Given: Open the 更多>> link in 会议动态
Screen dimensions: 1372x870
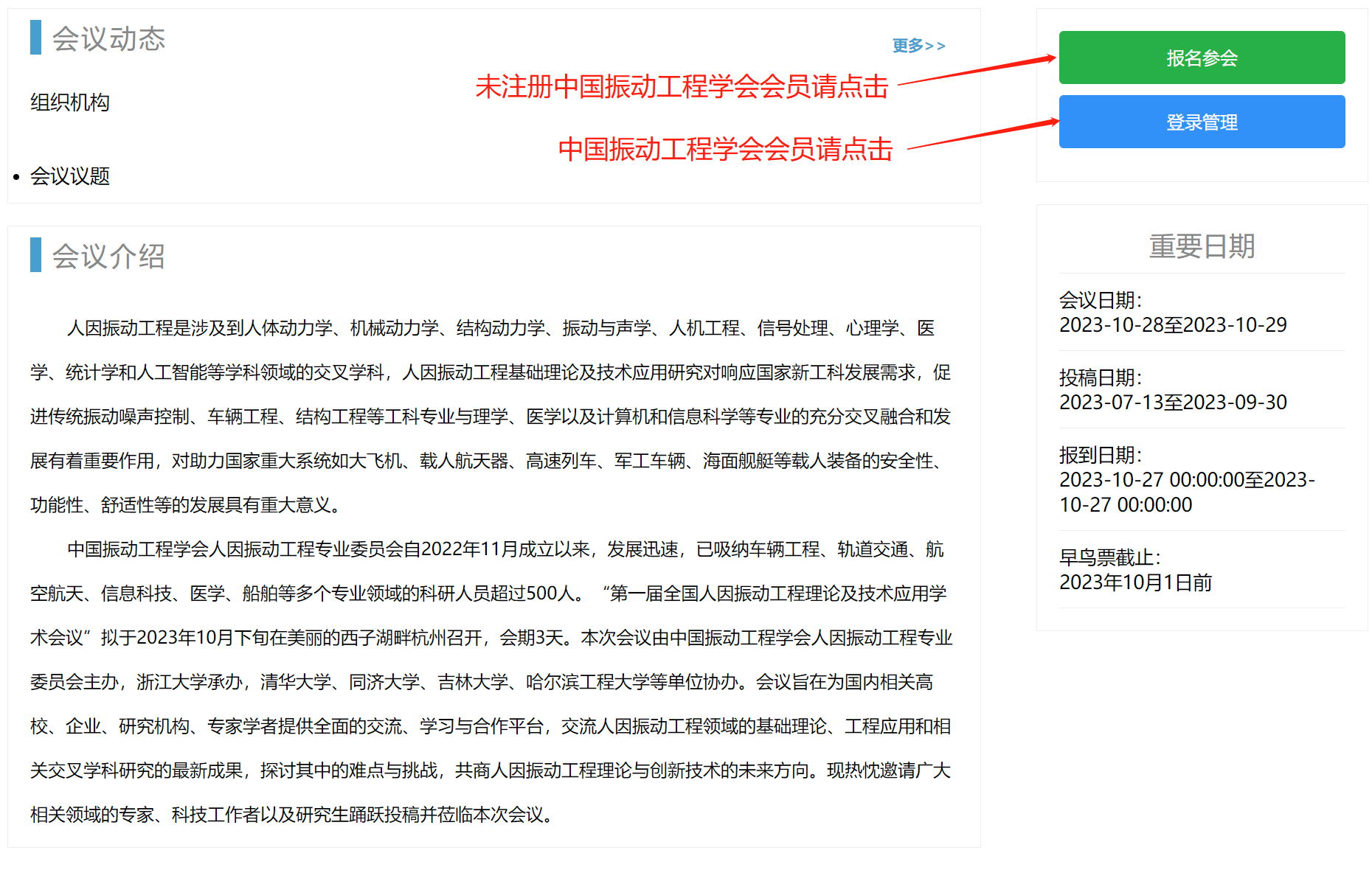Looking at the screenshot, I should point(918,46).
